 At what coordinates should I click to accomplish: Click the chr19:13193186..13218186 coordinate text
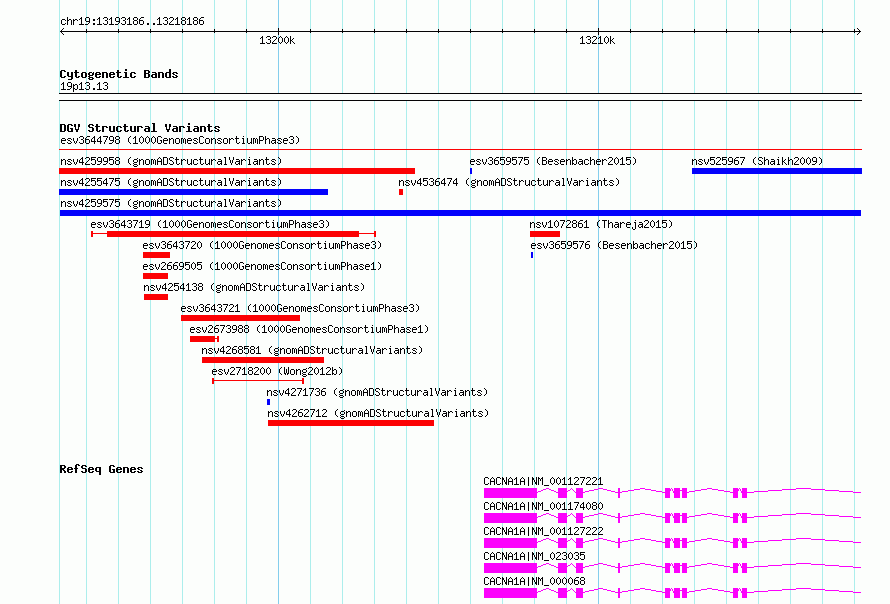point(132,22)
